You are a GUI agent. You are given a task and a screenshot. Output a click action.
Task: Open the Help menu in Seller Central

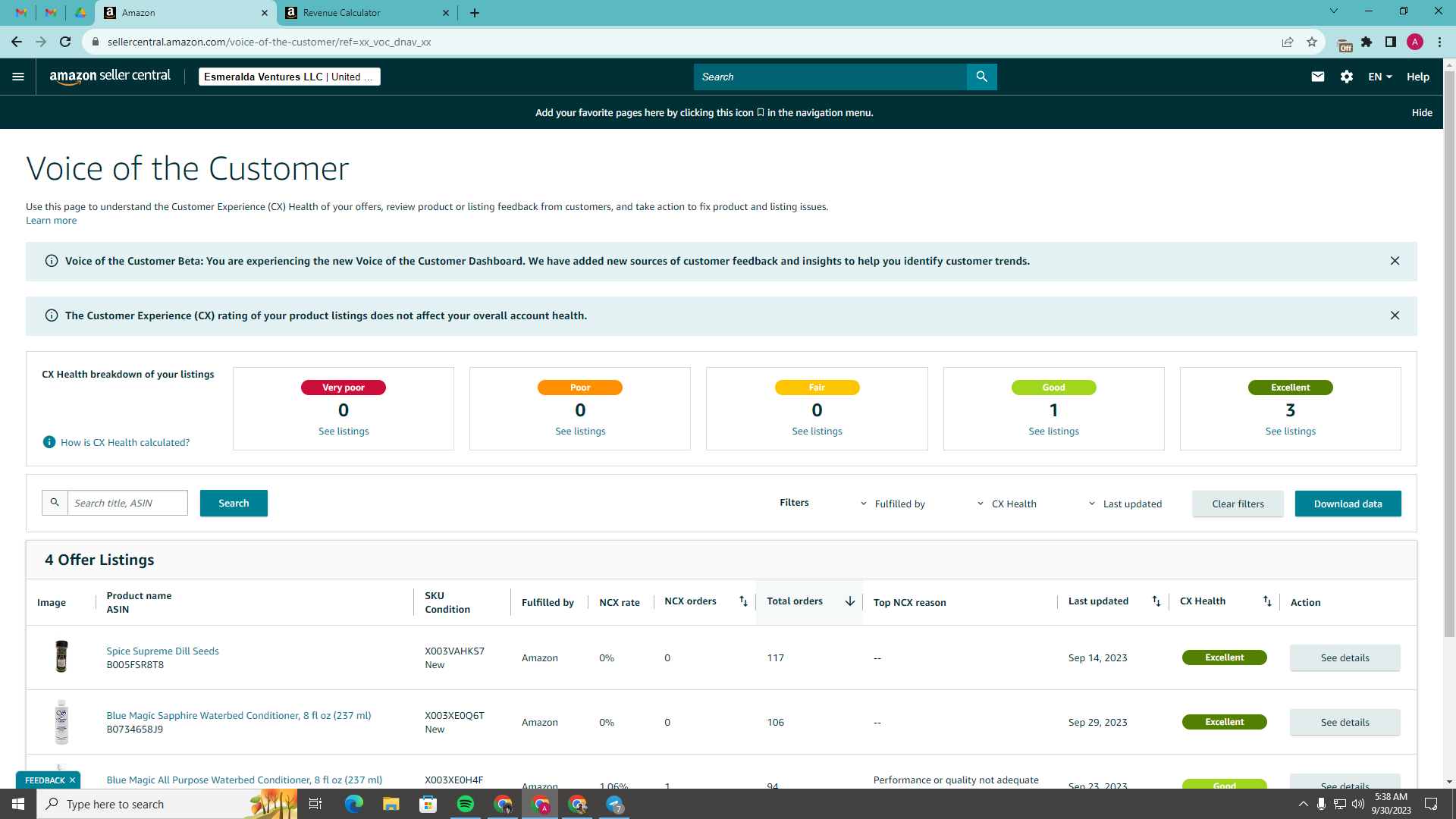pyautogui.click(x=1418, y=77)
